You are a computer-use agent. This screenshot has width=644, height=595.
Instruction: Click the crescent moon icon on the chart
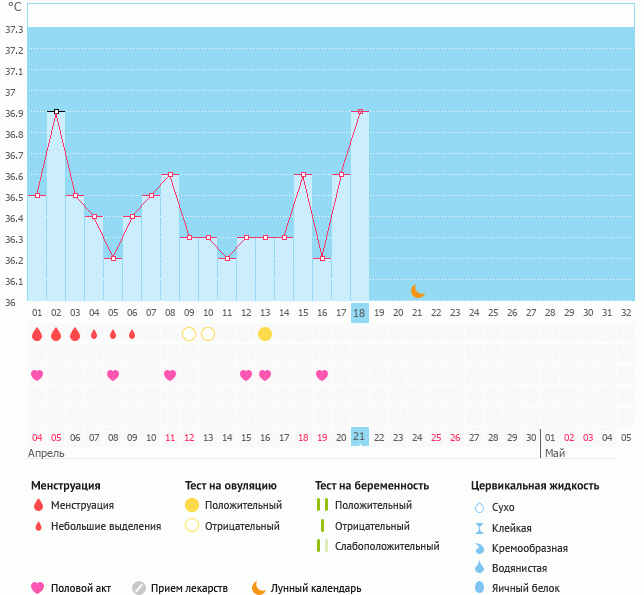tap(418, 291)
